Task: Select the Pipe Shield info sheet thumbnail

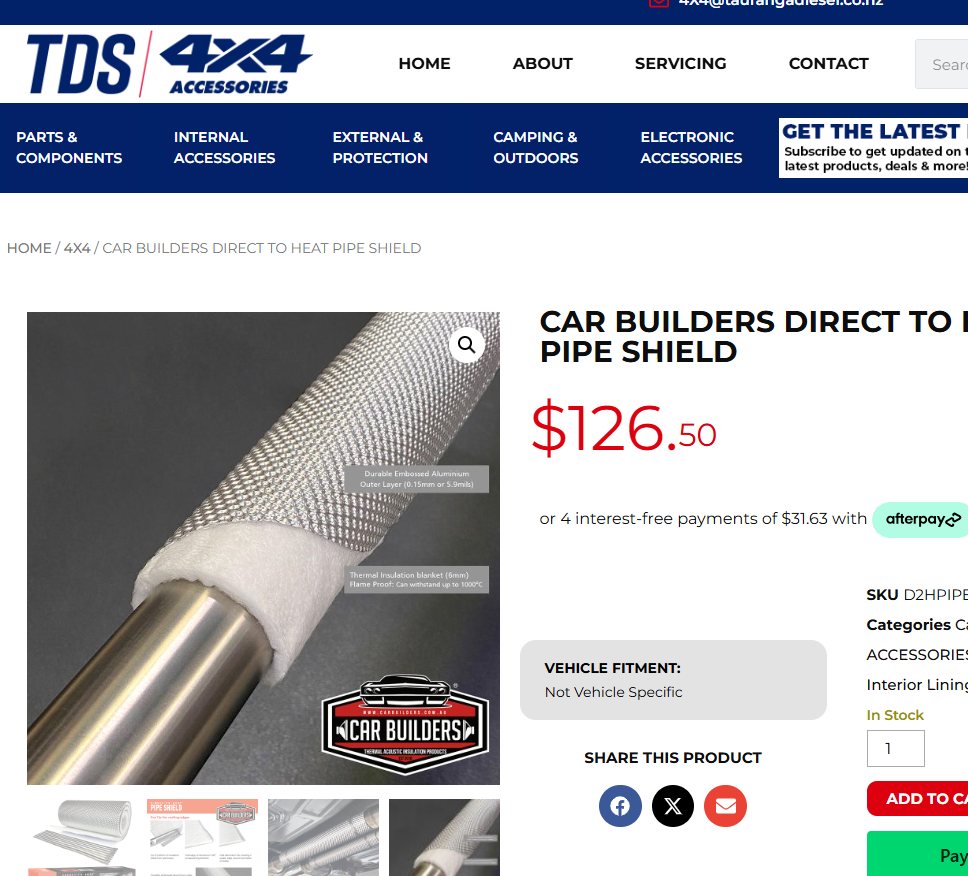Action: point(202,837)
